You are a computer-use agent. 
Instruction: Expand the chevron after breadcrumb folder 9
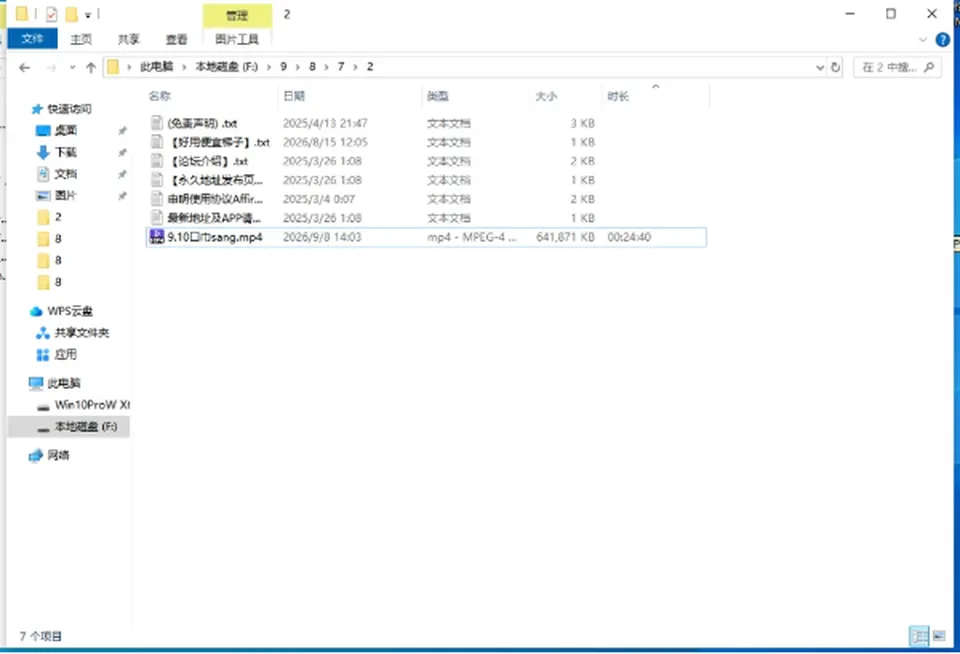point(298,67)
